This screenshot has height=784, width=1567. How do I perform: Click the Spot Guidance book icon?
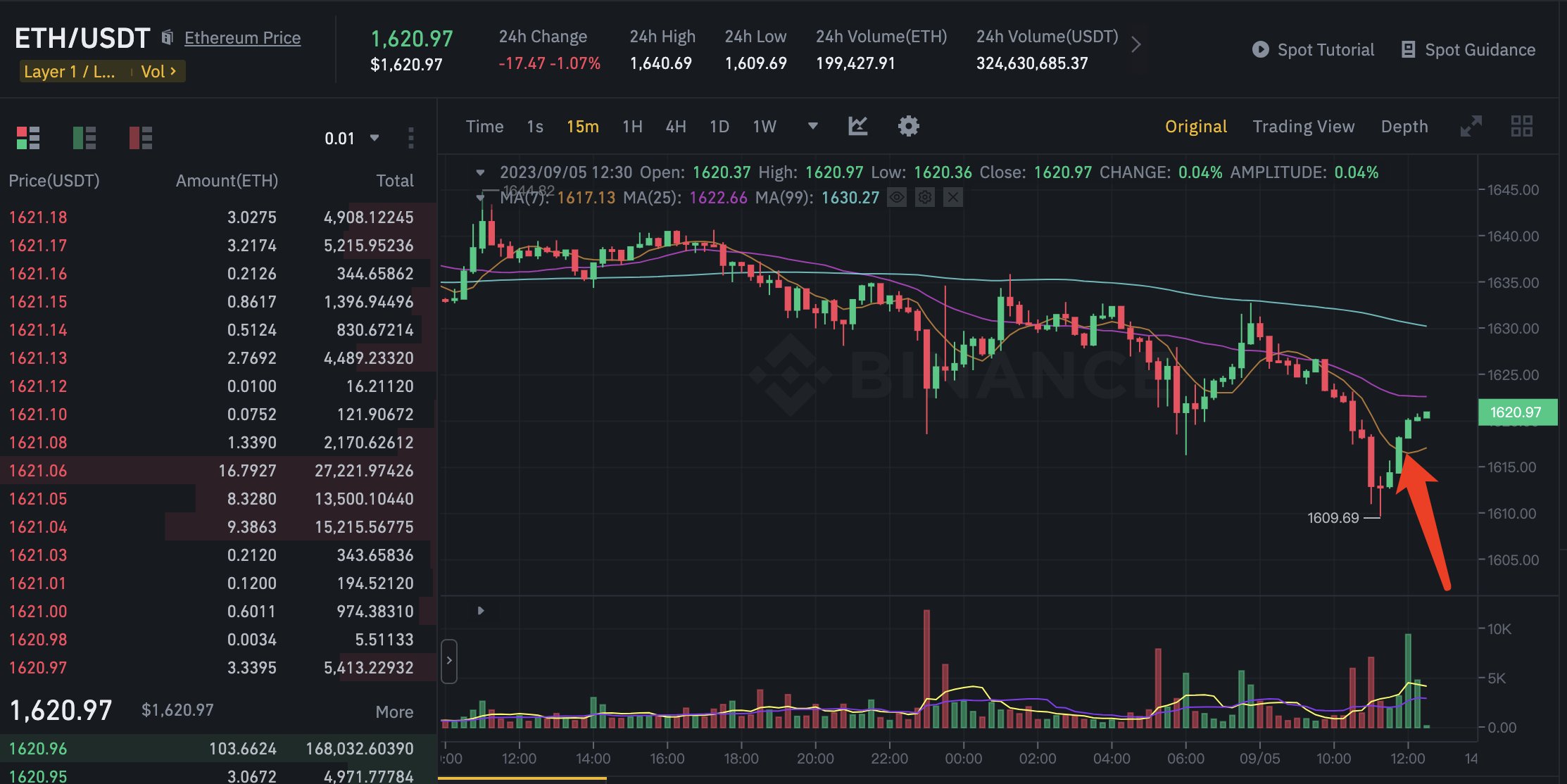tap(1408, 49)
